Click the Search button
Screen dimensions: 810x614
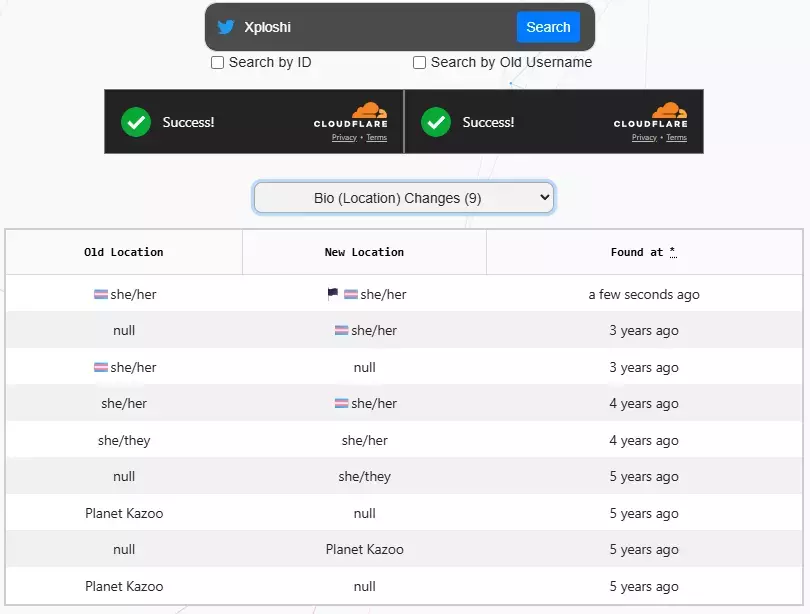click(548, 27)
